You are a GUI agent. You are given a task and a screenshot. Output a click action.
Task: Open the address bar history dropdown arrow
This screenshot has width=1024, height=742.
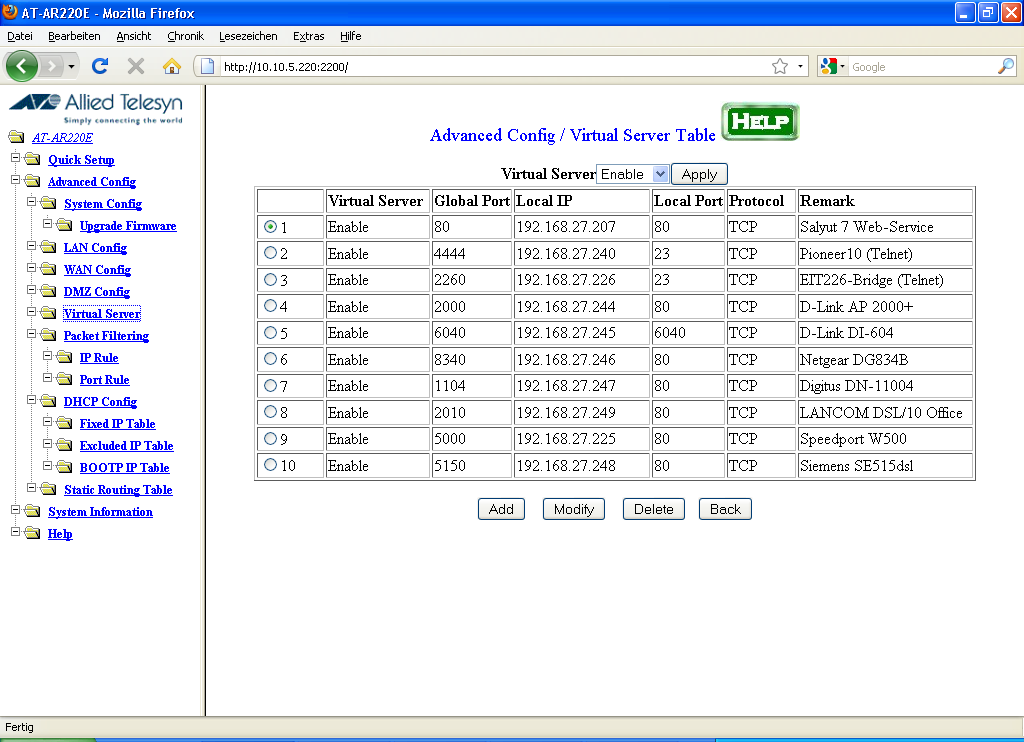click(800, 67)
